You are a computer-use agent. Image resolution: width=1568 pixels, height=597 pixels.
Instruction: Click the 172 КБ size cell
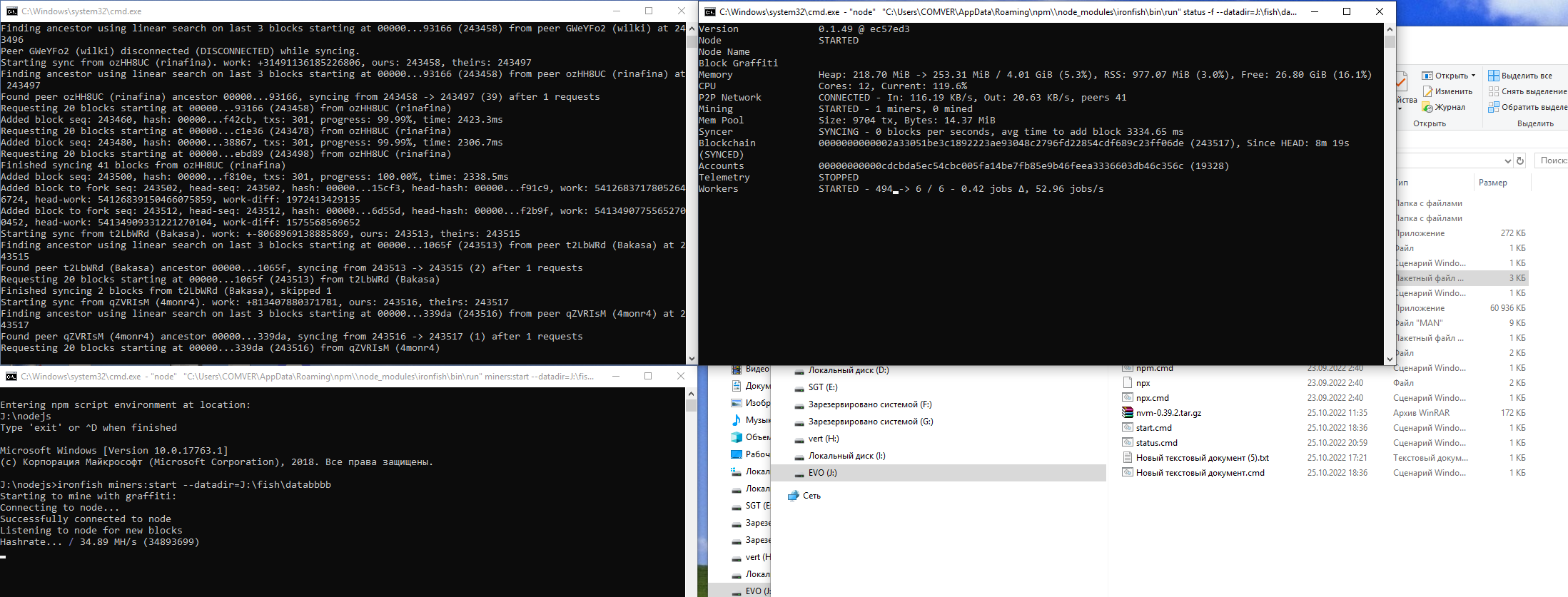pyautogui.click(x=1513, y=413)
